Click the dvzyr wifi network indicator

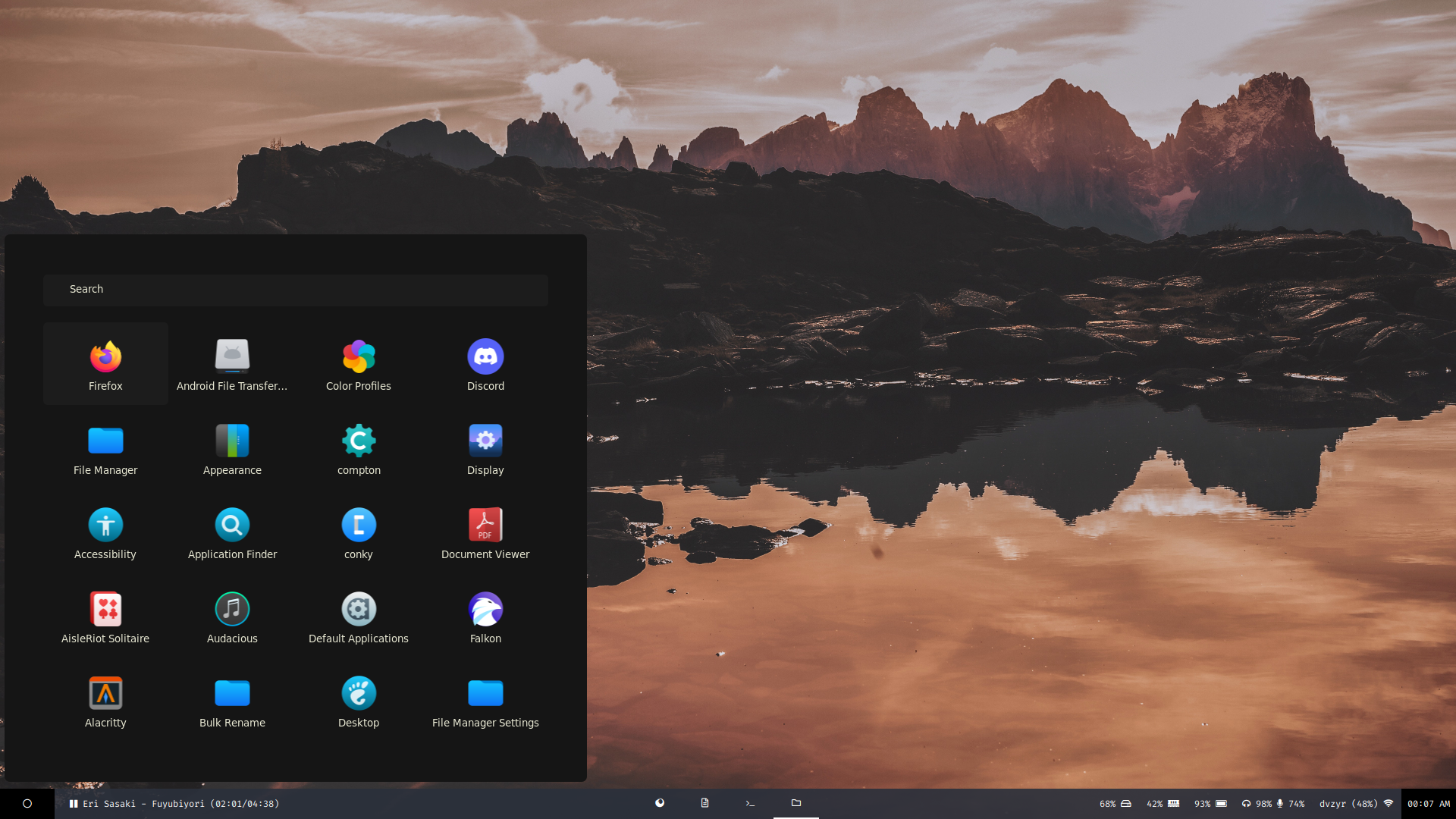[1356, 804]
